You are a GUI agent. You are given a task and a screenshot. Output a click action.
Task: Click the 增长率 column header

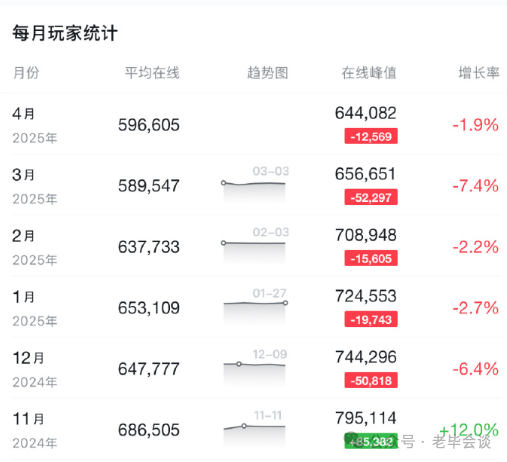479,73
